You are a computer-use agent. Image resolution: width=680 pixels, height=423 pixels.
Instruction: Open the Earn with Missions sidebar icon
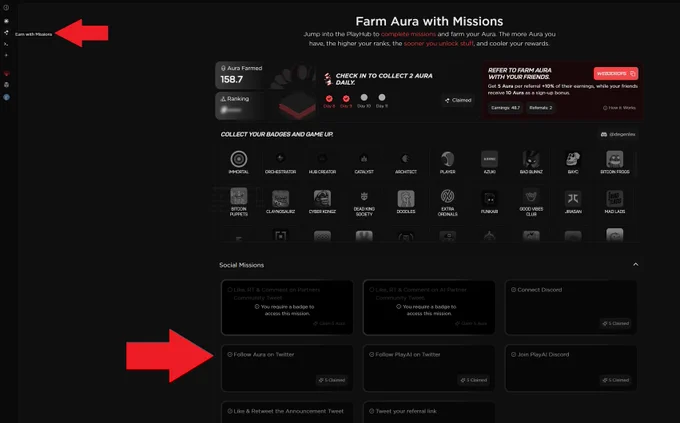[x=6, y=33]
